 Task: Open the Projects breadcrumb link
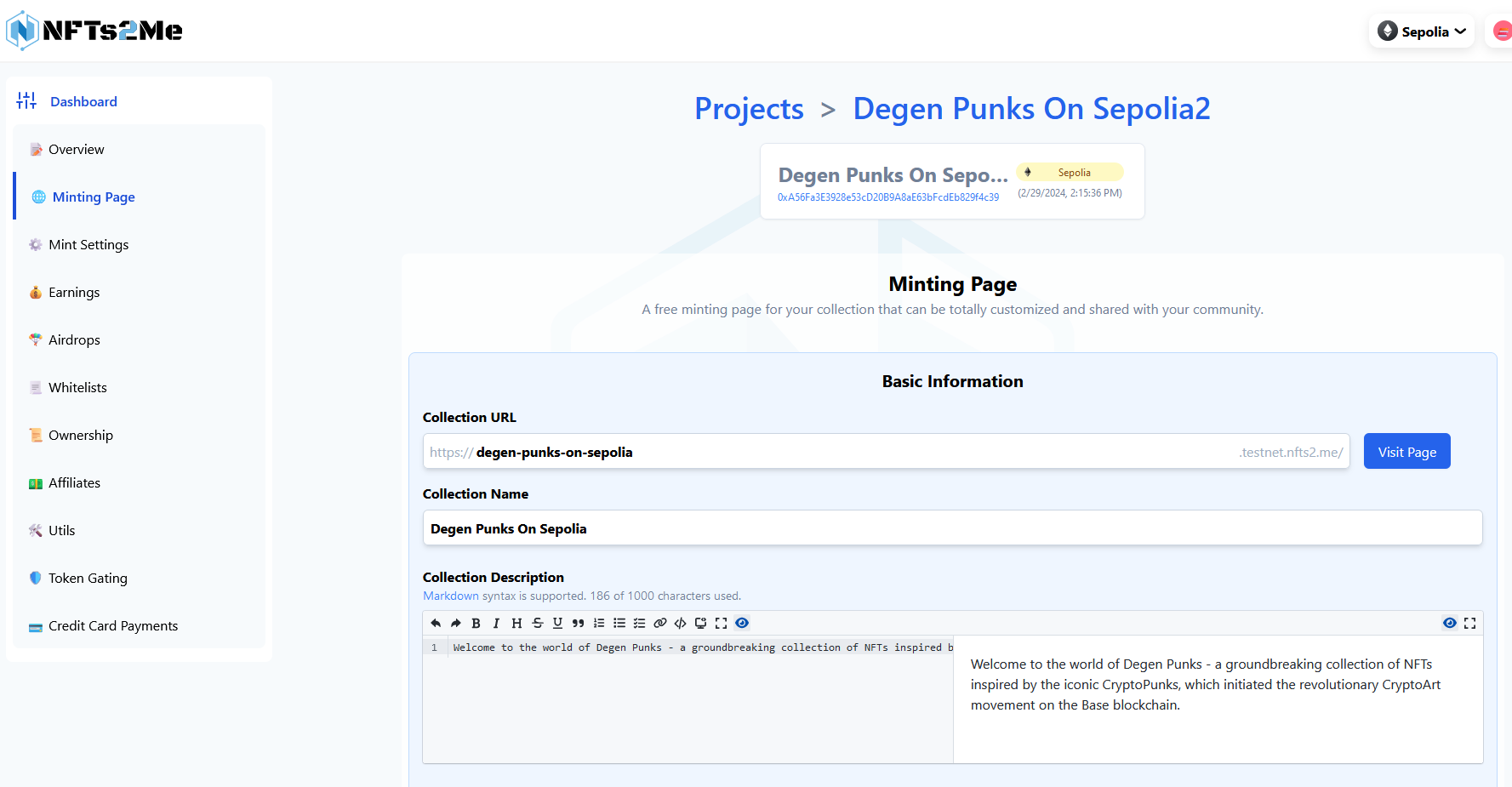click(749, 109)
